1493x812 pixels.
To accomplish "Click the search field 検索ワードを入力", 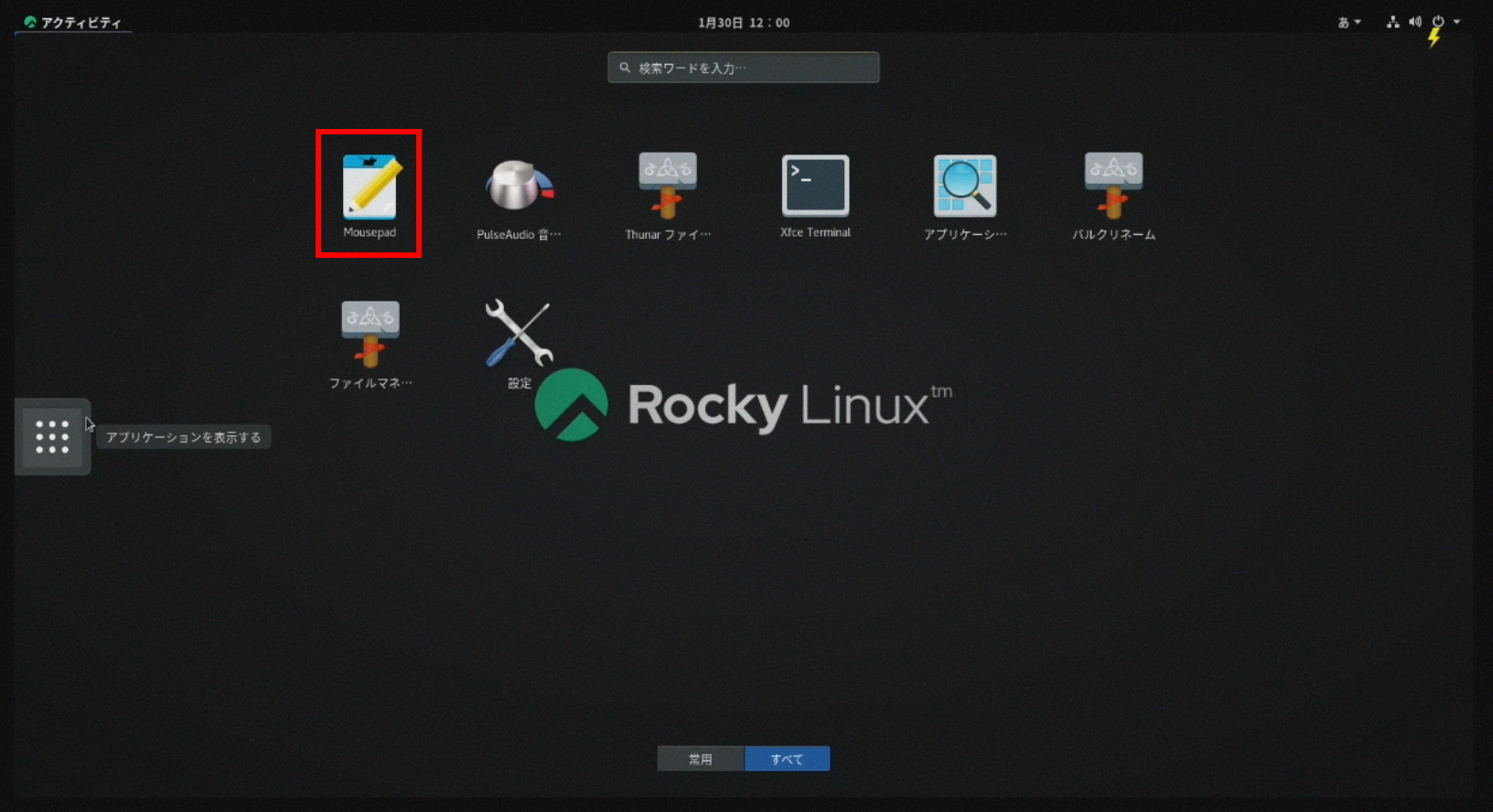I will pos(744,68).
